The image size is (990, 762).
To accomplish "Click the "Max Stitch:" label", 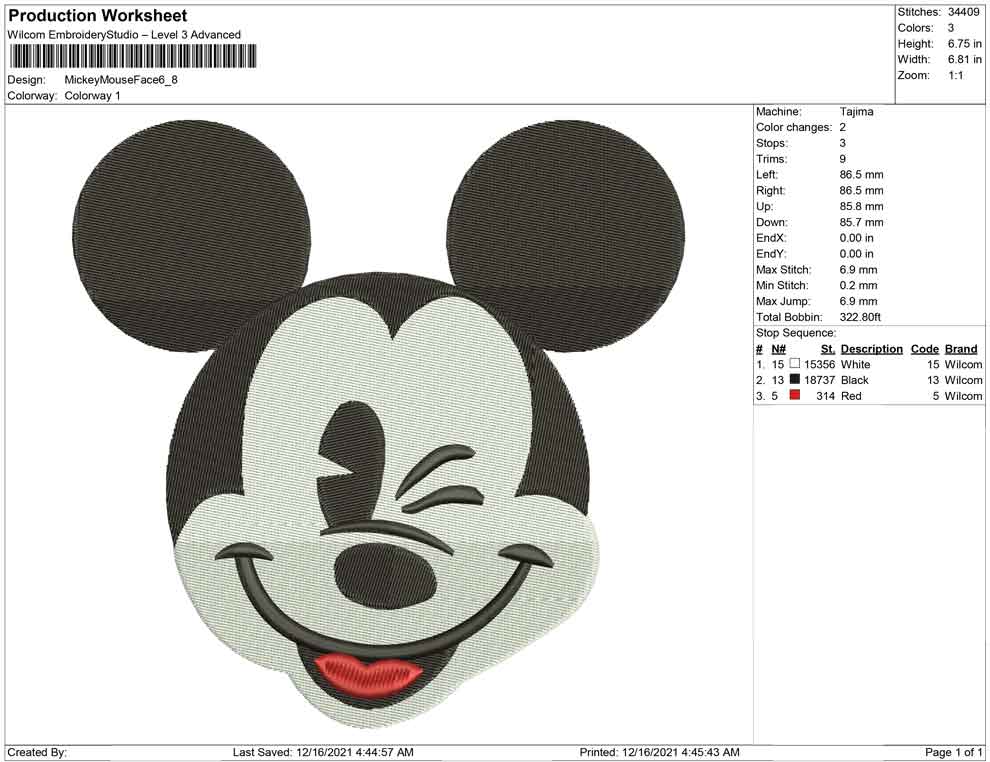I will pos(784,270).
